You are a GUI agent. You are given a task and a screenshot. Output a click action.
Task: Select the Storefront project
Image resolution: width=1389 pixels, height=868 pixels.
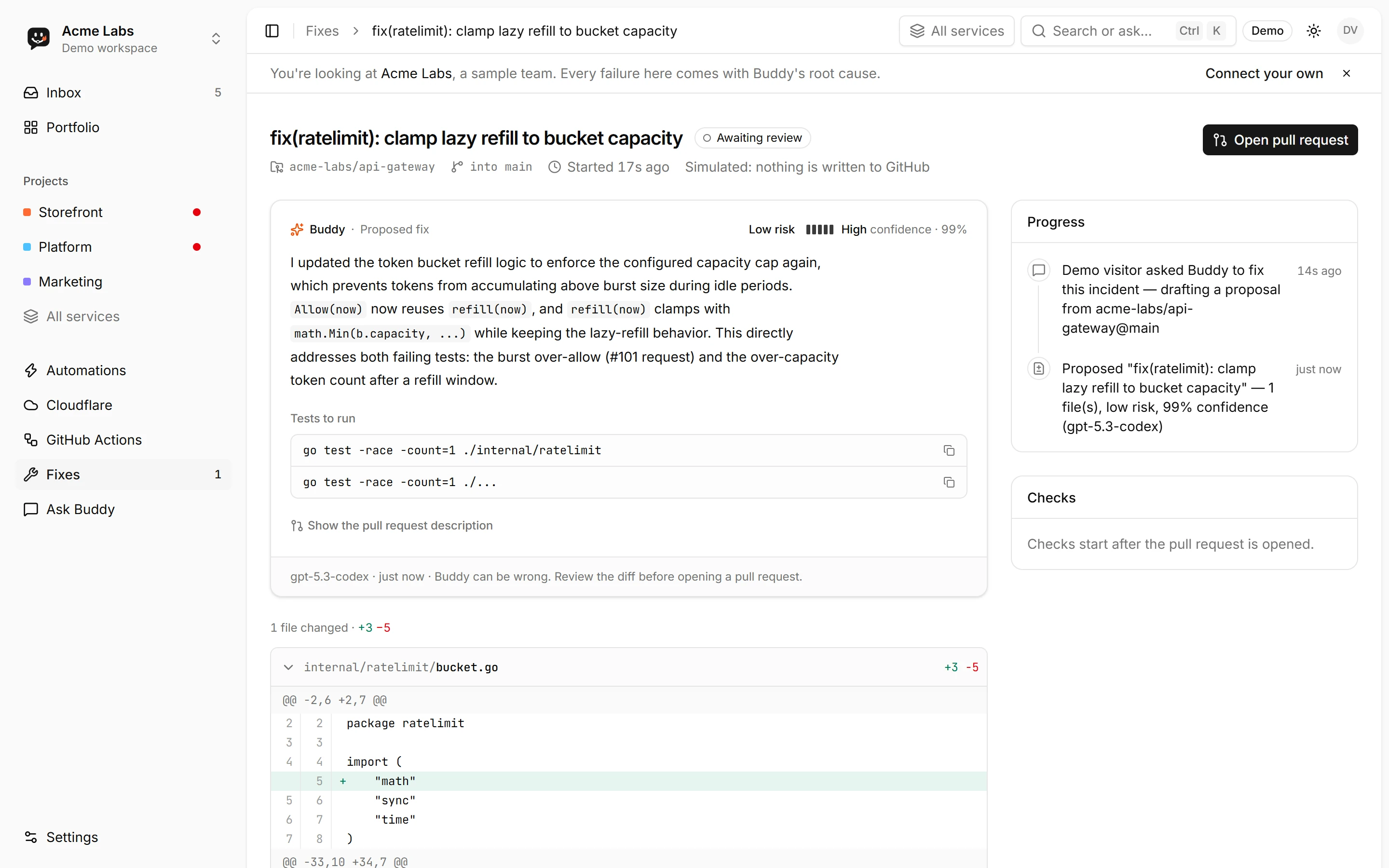(x=123, y=212)
